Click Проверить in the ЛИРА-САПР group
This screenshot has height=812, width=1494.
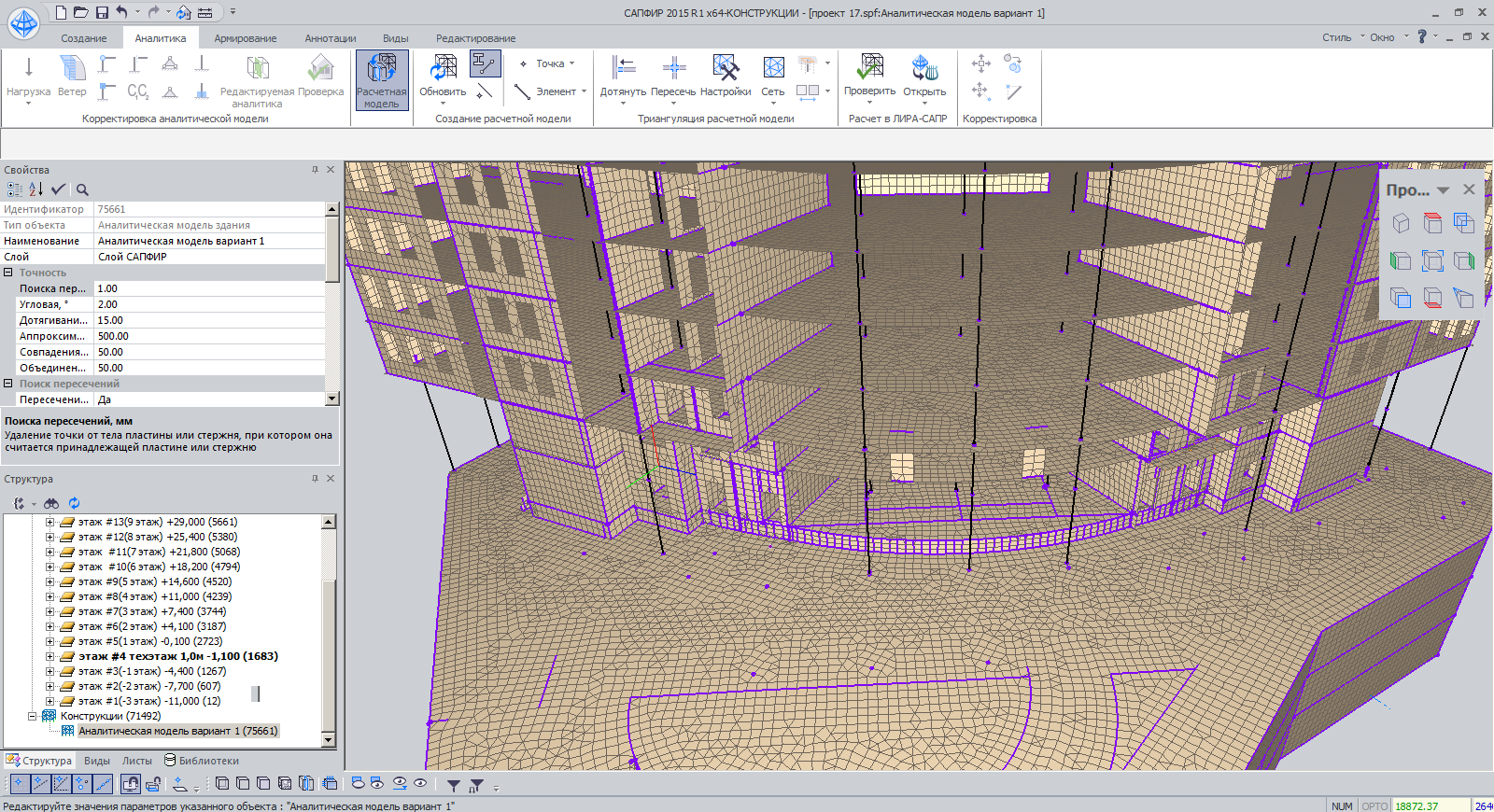(x=869, y=76)
